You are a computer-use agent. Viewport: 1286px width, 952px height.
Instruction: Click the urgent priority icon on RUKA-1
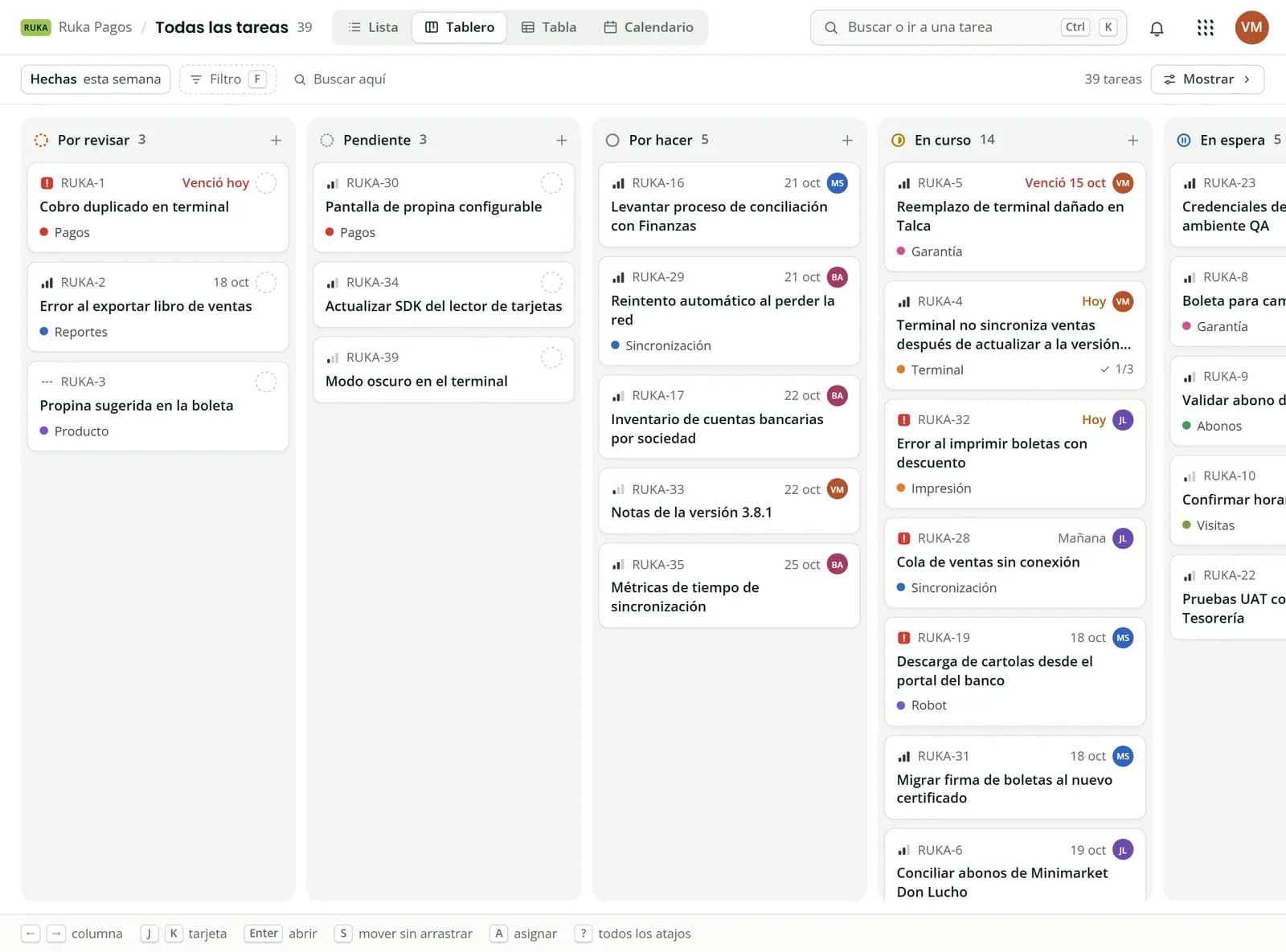click(47, 183)
